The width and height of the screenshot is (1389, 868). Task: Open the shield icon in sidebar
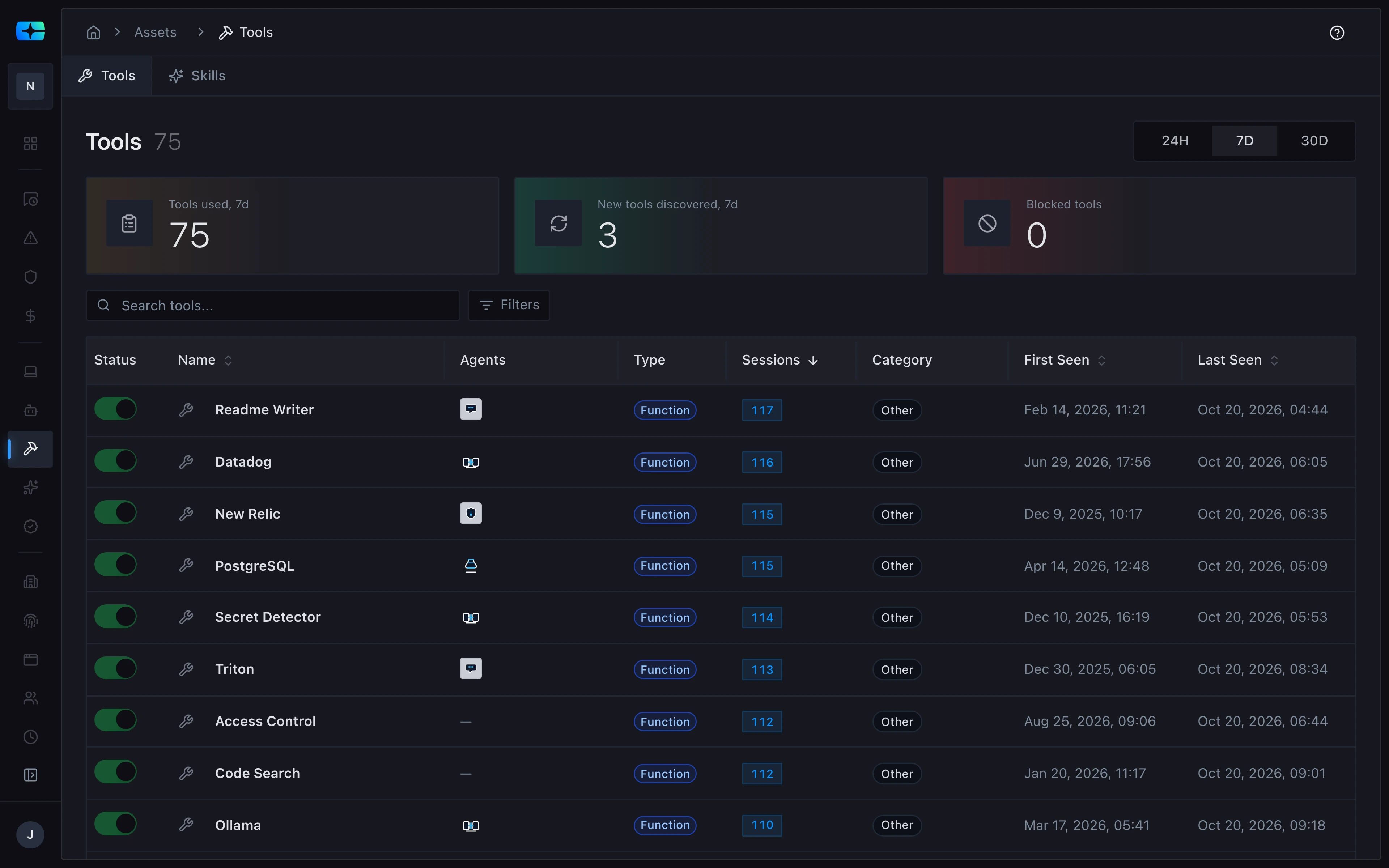pos(30,277)
